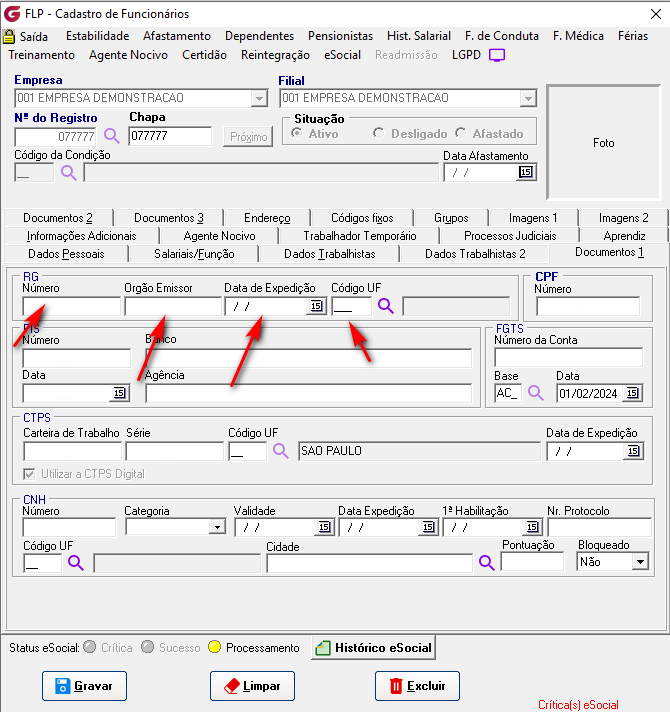Viewport: 670px width, 712px height.
Task: Switch to Documentos 2 tab
Action: point(58,218)
